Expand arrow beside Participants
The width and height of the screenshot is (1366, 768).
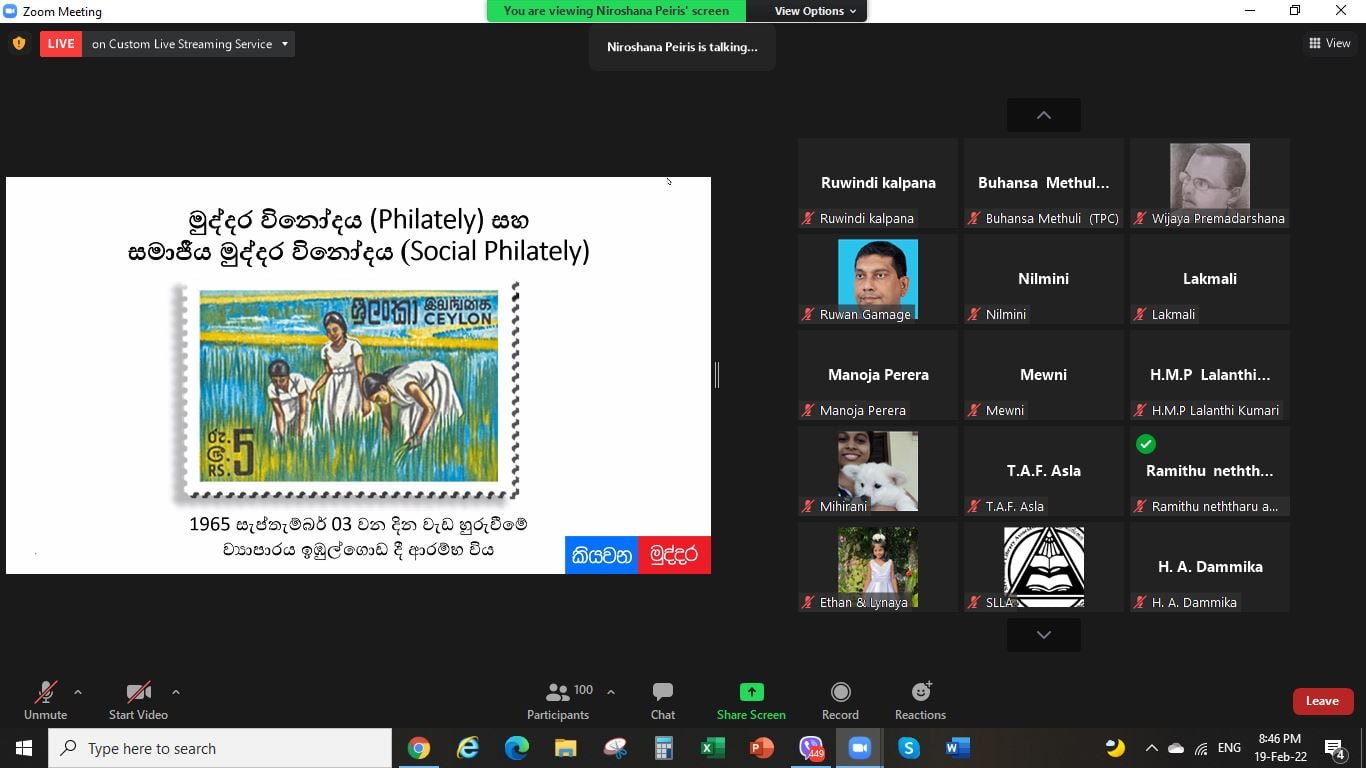(x=611, y=691)
